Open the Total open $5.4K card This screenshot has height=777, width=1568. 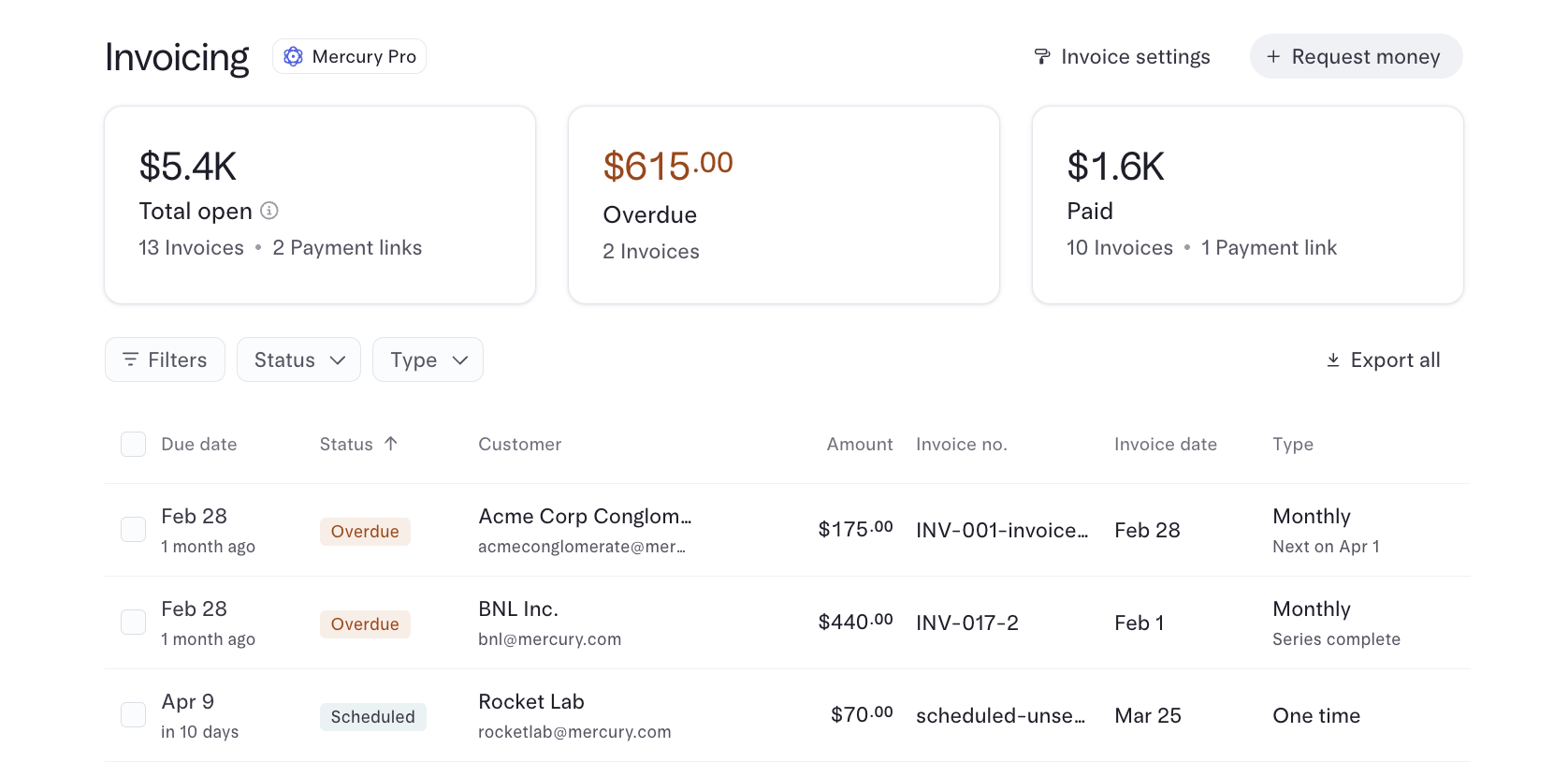[320, 204]
